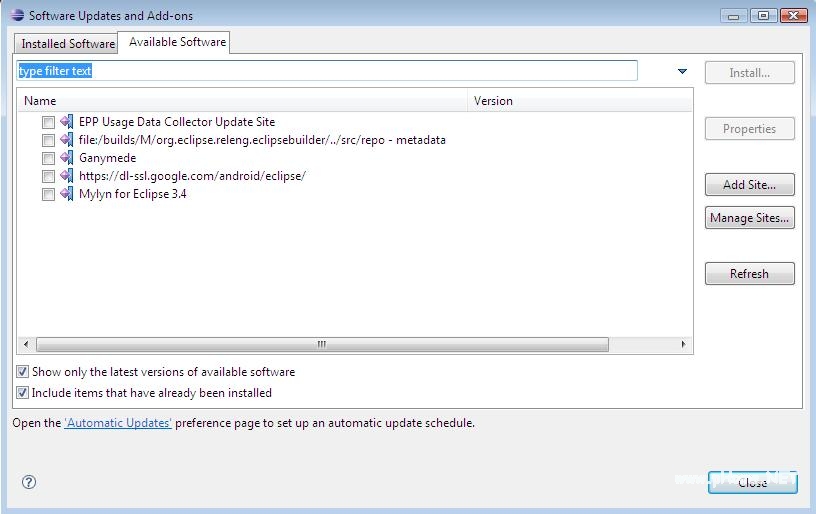Image resolution: width=816 pixels, height=514 pixels.
Task: Focus the type filter text field
Action: [x=327, y=71]
